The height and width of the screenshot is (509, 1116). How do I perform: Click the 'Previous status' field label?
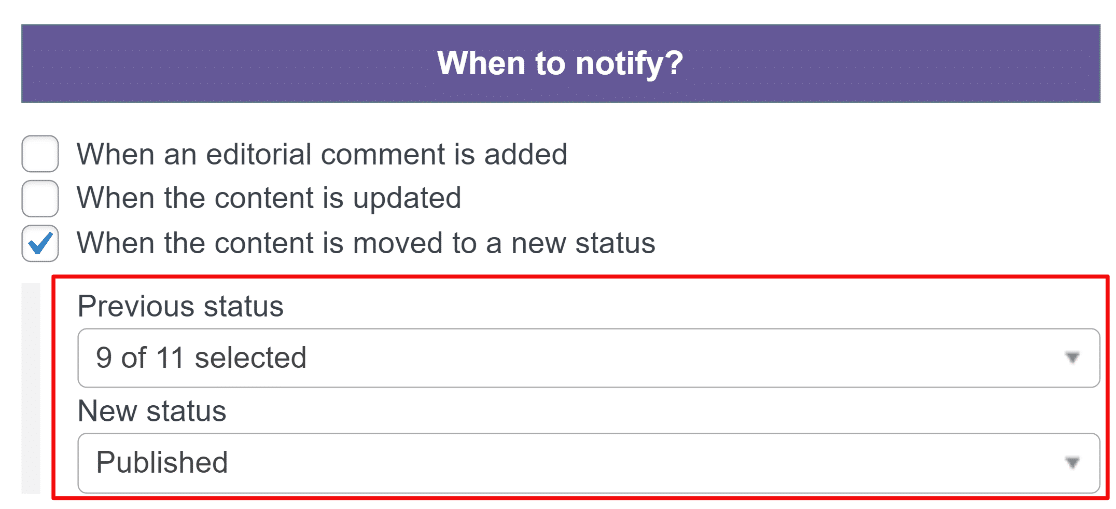pyautogui.click(x=181, y=306)
